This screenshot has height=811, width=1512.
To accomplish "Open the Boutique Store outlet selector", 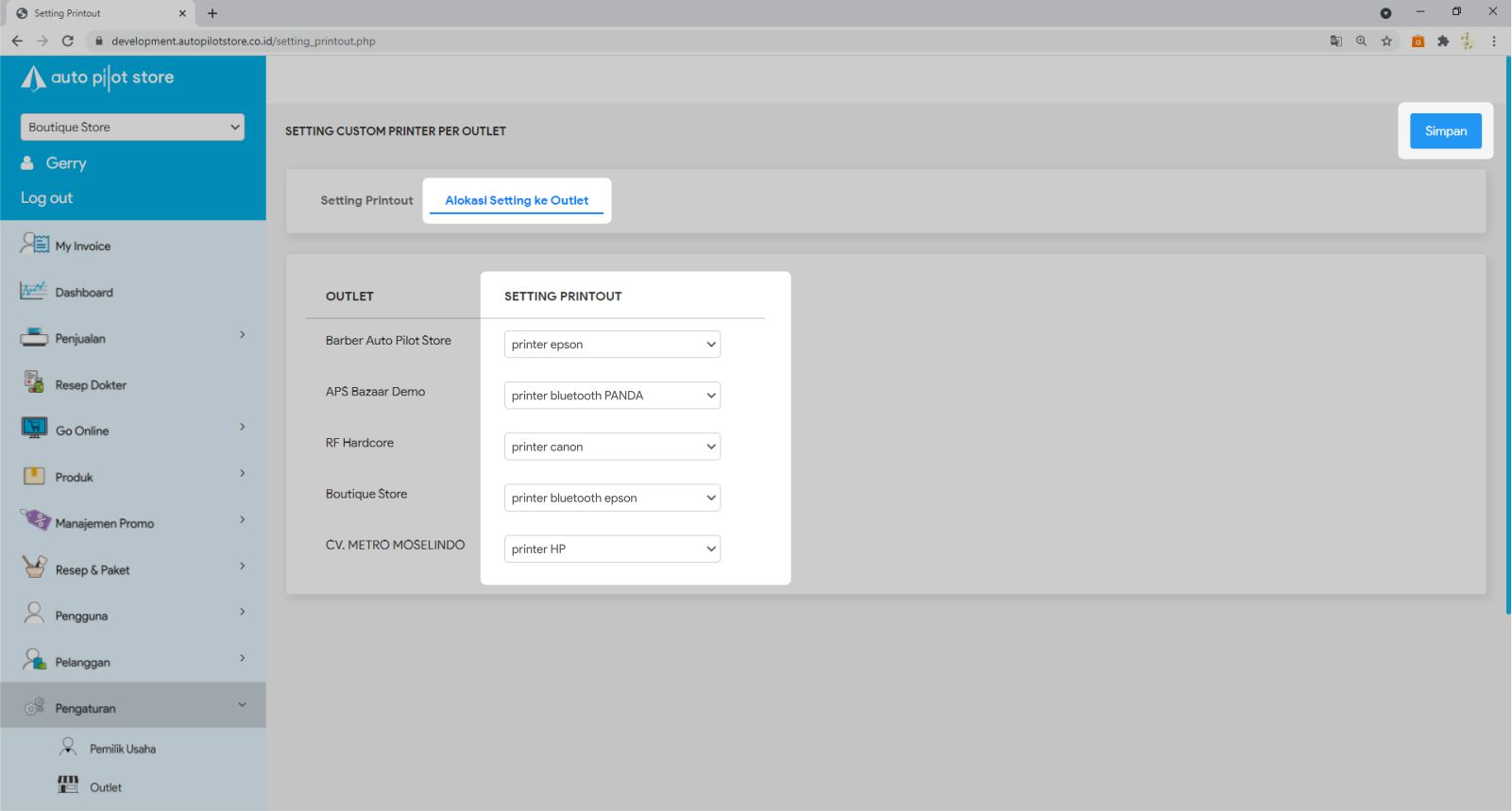I will (132, 127).
